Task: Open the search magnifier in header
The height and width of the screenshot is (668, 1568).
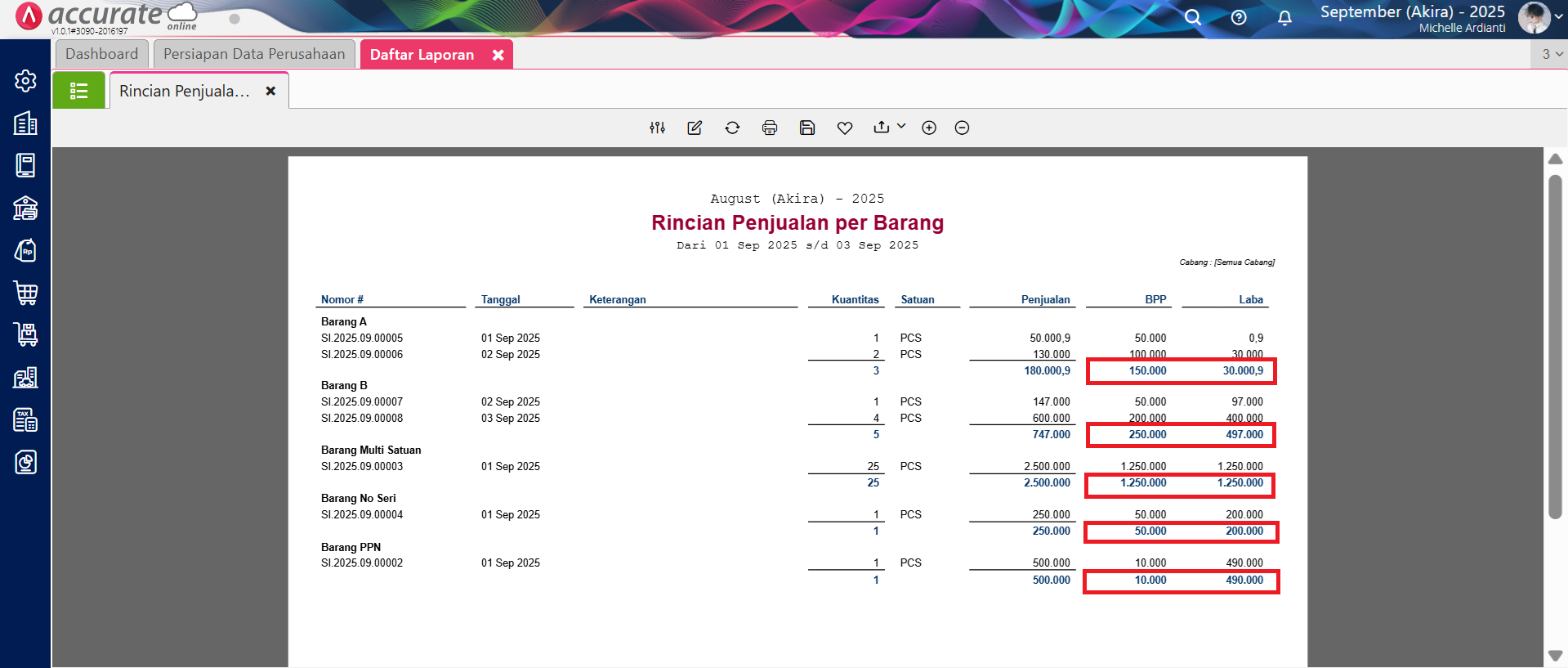Action: (x=1193, y=17)
